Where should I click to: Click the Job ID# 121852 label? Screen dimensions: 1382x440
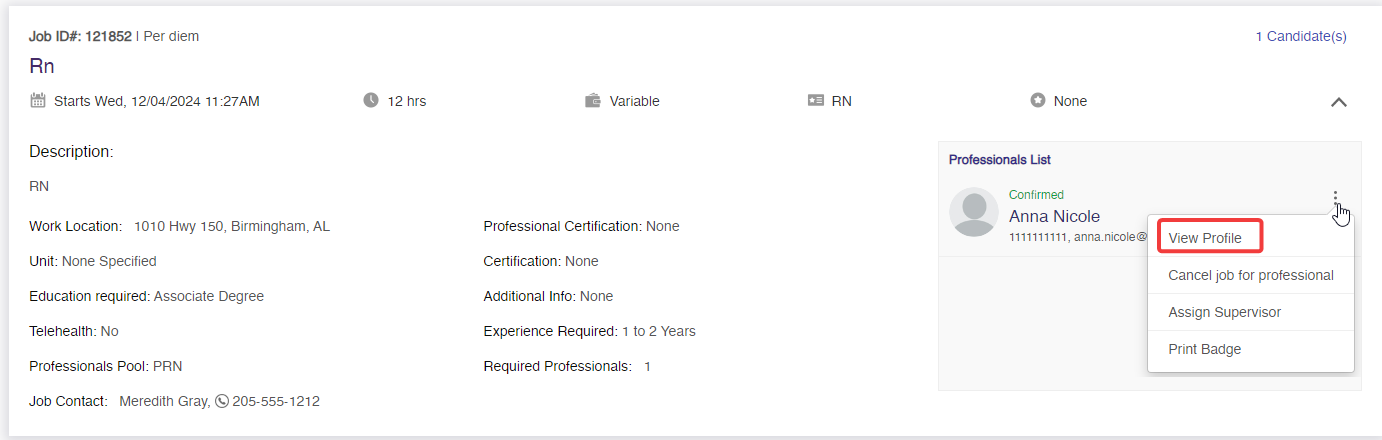[80, 36]
